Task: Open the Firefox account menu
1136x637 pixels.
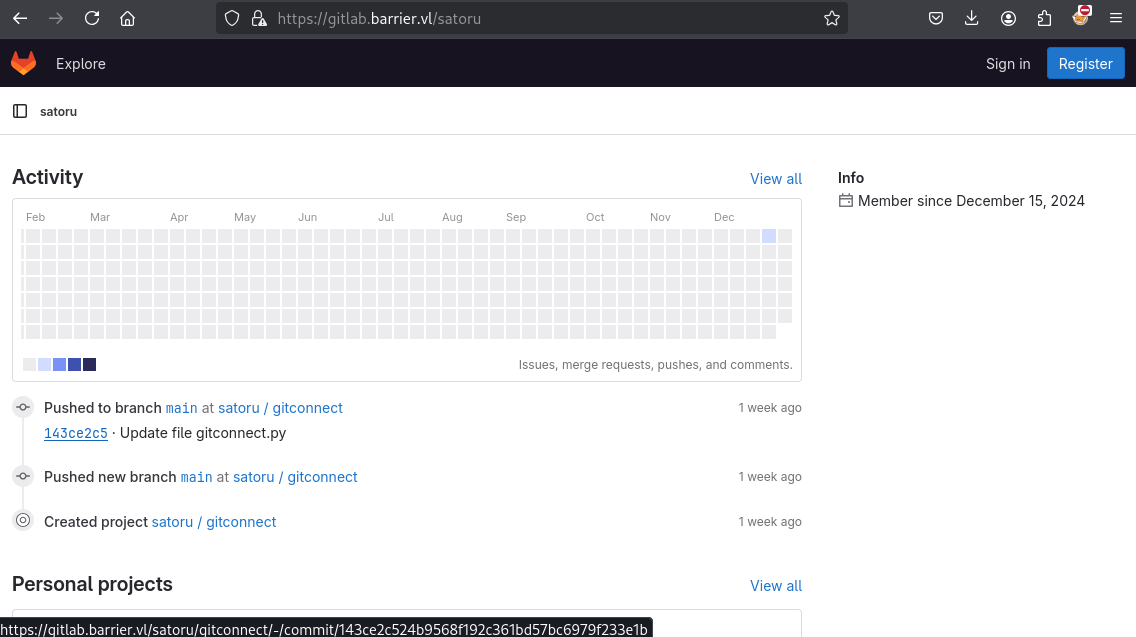Action: pos(1008,18)
